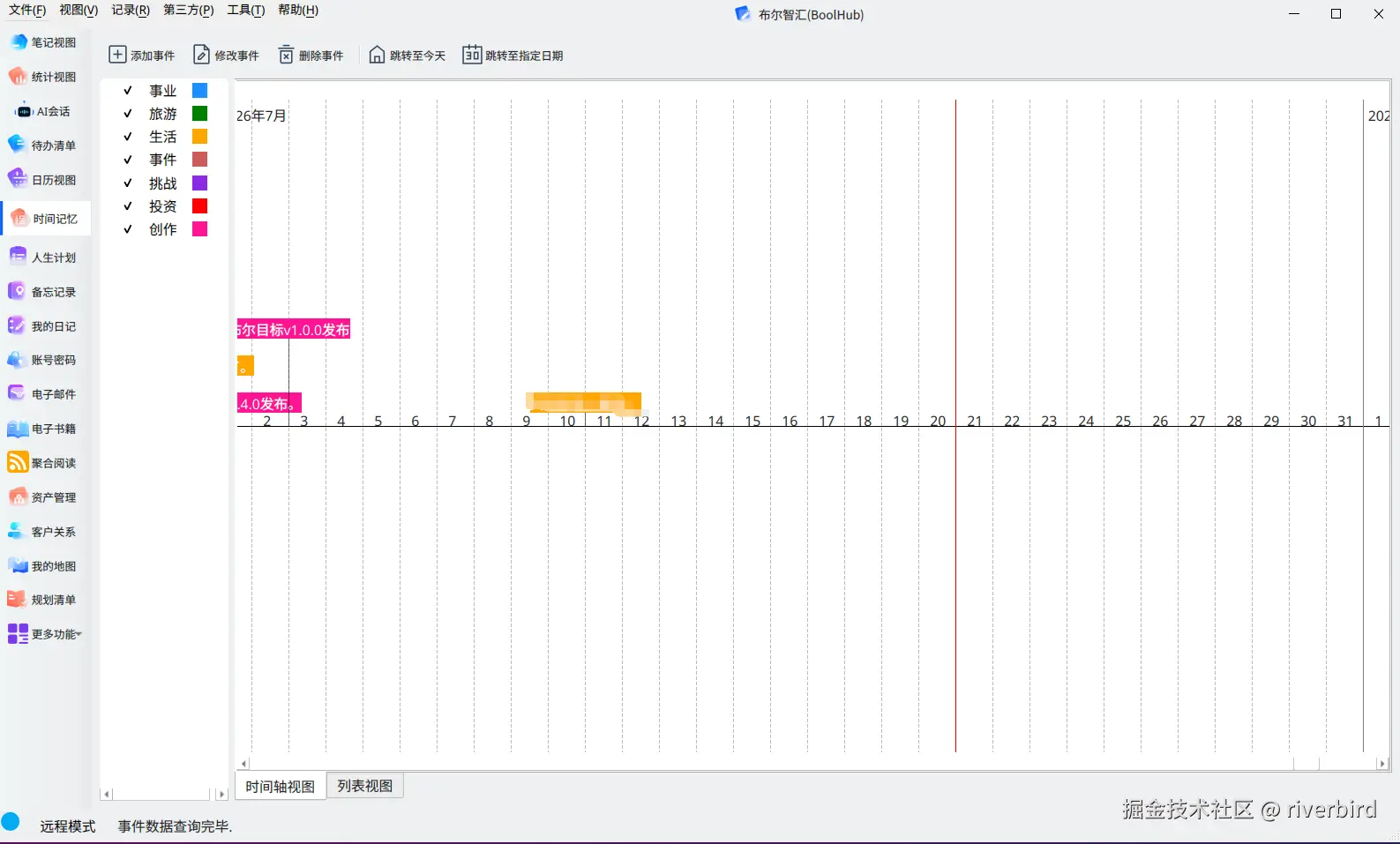Screen dimensions: 1400x844
Task: Uncheck the 旅游 category checkmark
Action: pos(128,114)
